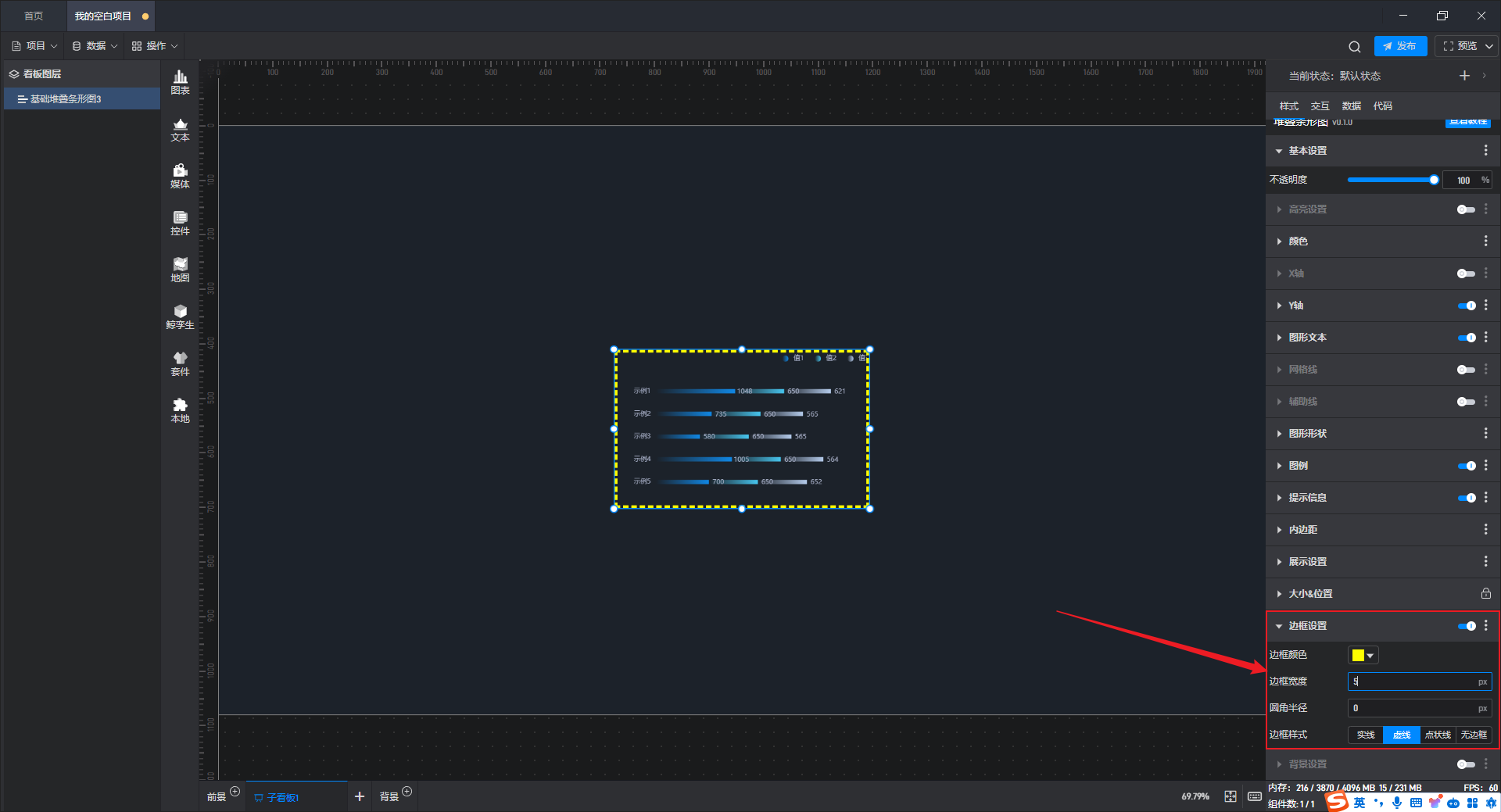Collapse the 基本设置 section
Screen dimensions: 1501x812
tap(1279, 151)
